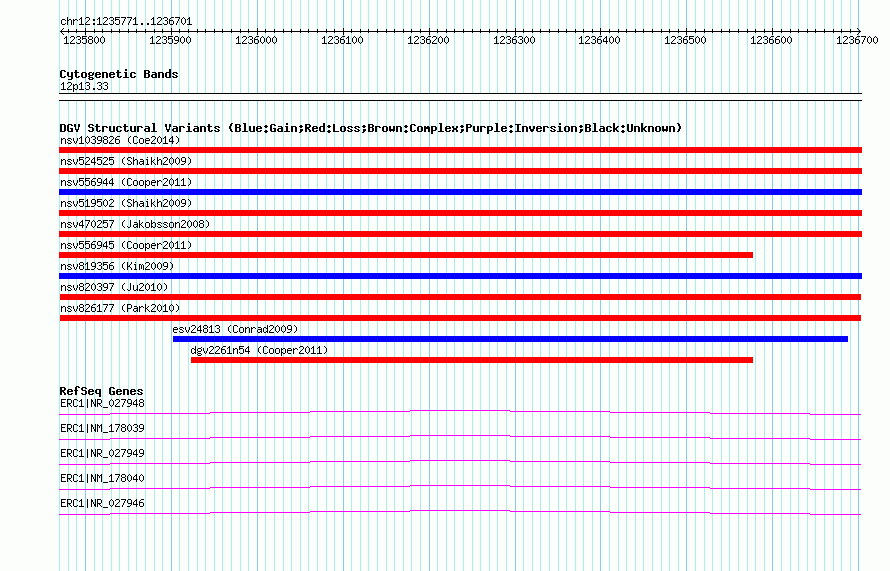Open variant nsv826177 (Park2010) label
This screenshot has width=890, height=571.
tap(120, 308)
